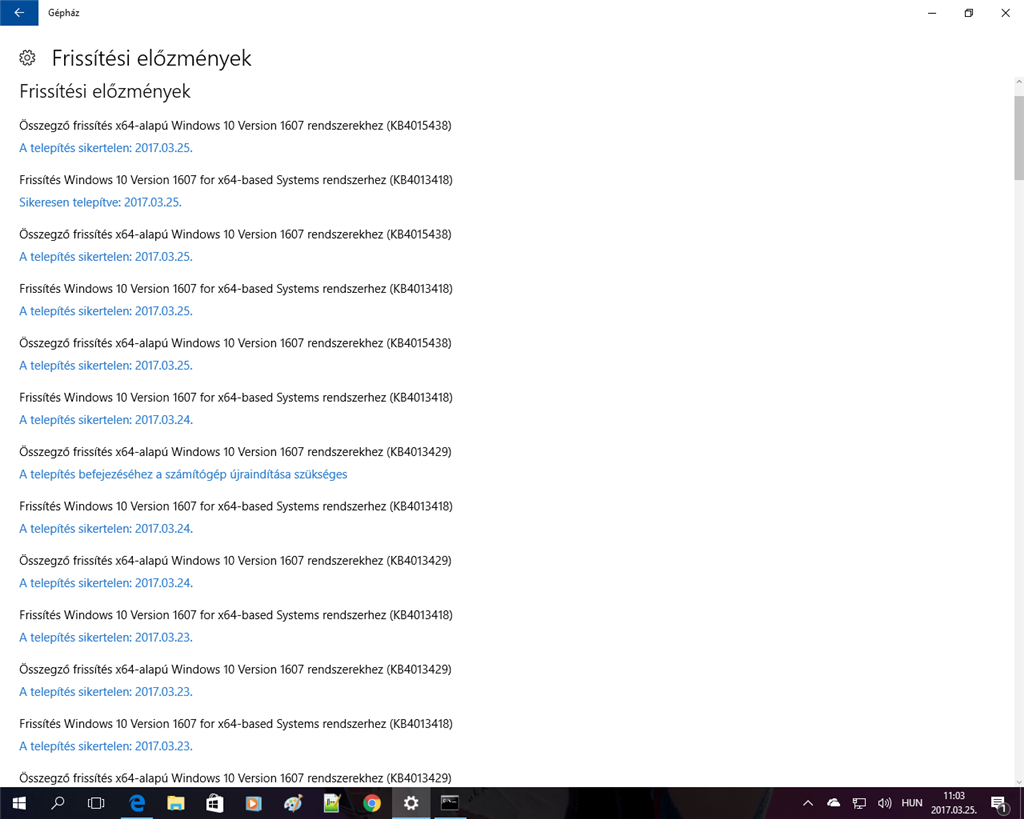This screenshot has height=819, width=1024.
Task: Open the Windows Store taskbar icon
Action: [215, 803]
